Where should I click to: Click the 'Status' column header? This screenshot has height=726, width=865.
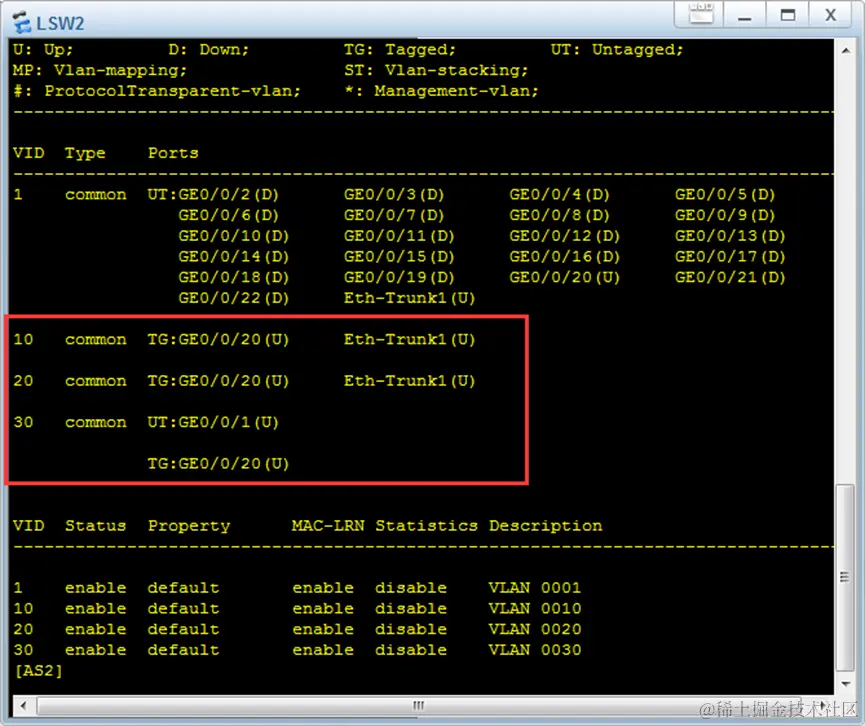(95, 525)
